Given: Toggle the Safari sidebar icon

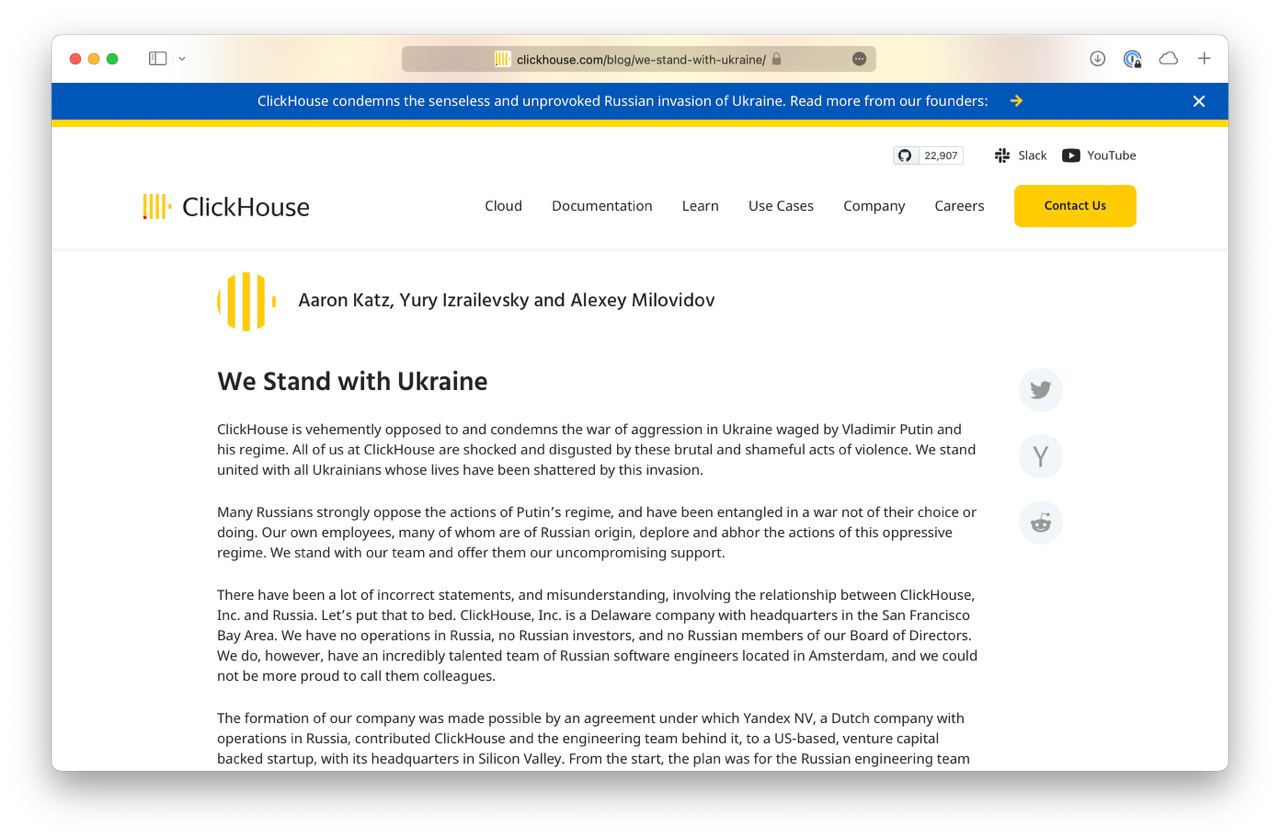Looking at the screenshot, I should click(158, 59).
